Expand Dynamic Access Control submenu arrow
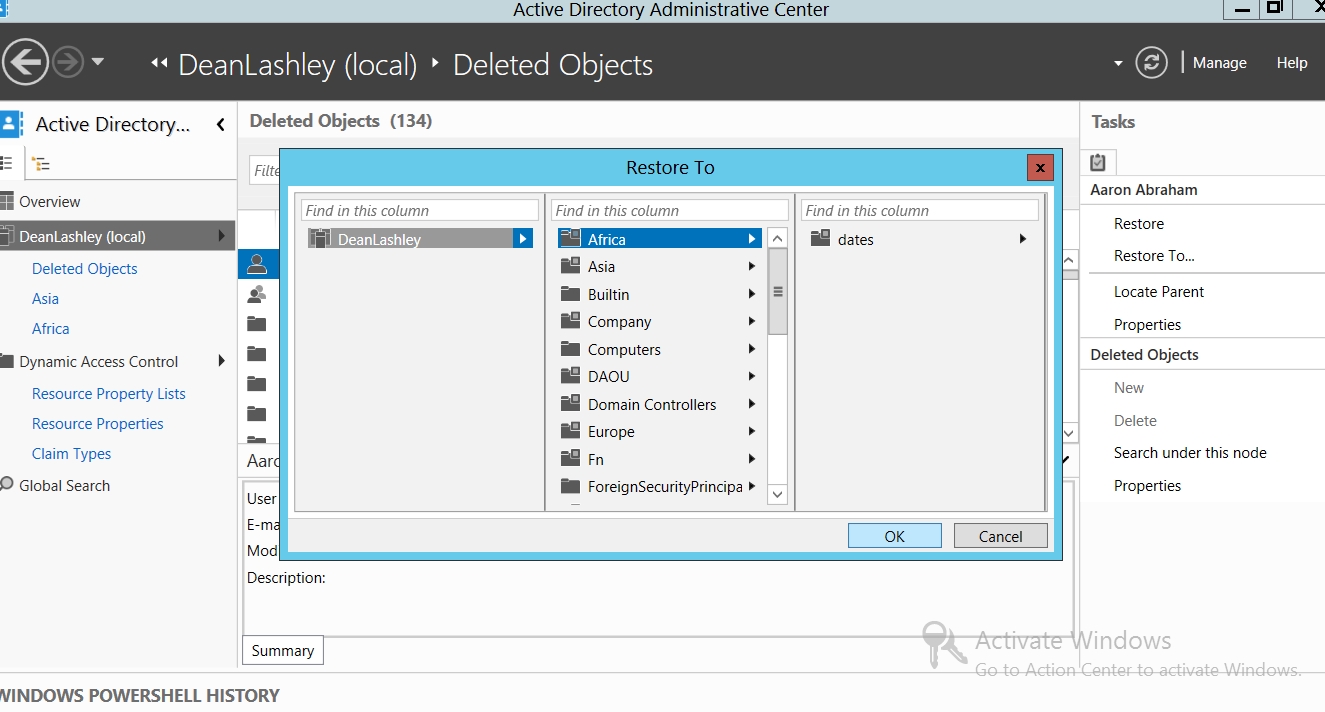Viewport: 1325px width, 712px height. click(221, 361)
